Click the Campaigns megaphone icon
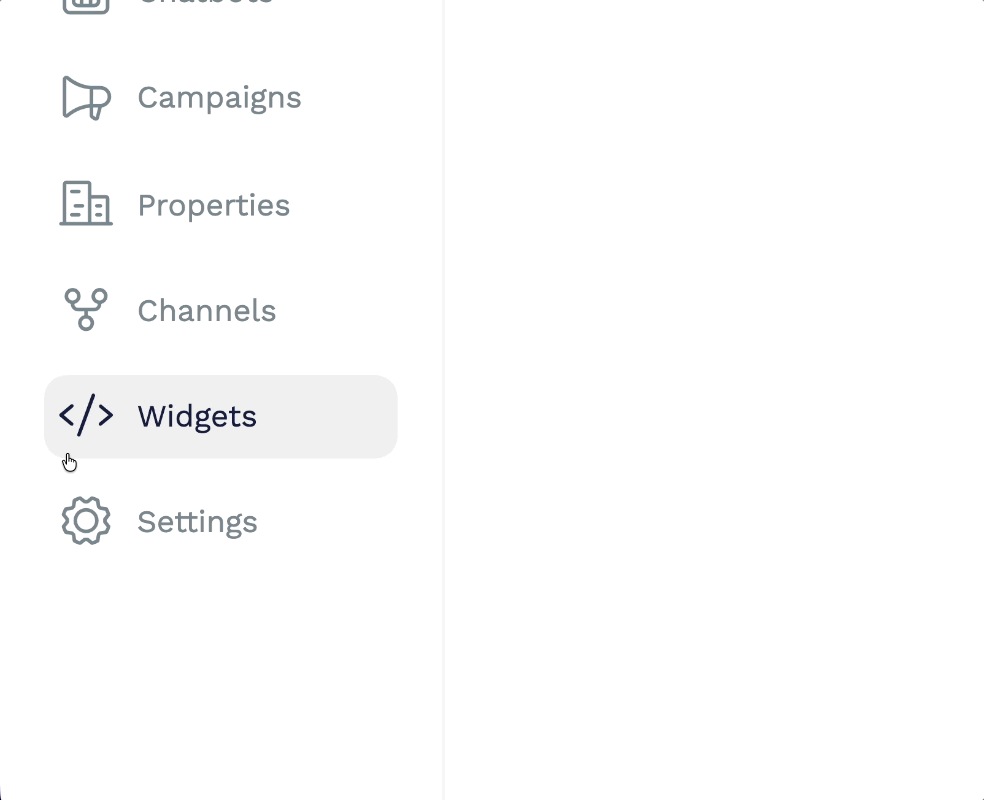984x800 pixels. (86, 98)
